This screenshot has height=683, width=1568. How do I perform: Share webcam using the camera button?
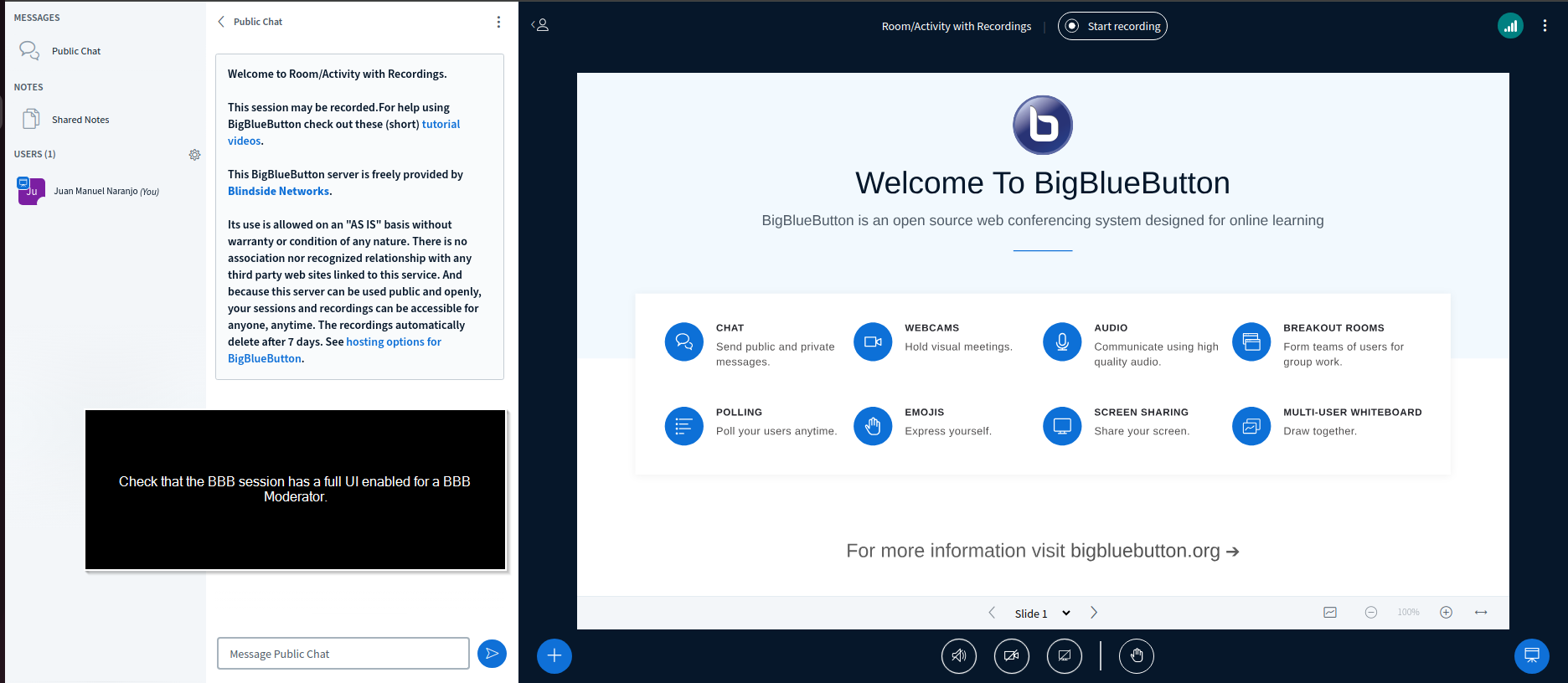1012,656
